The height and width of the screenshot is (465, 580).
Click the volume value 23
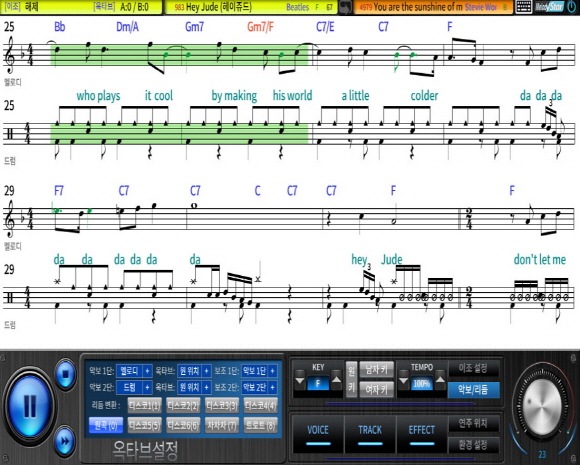pyautogui.click(x=542, y=454)
